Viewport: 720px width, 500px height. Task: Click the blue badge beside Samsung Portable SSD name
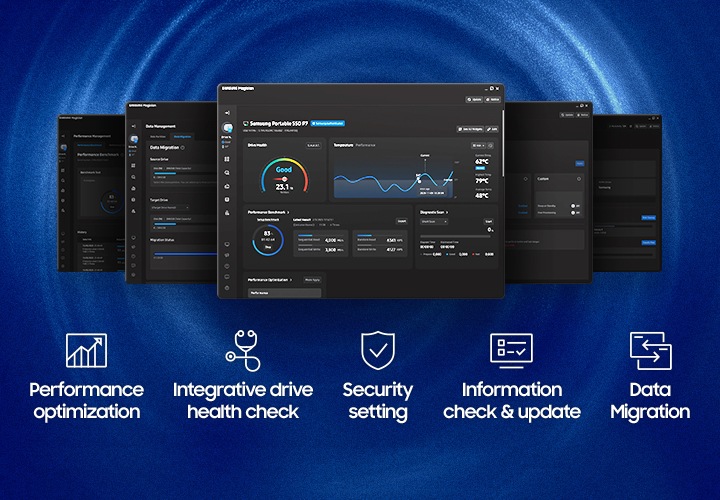(x=327, y=124)
